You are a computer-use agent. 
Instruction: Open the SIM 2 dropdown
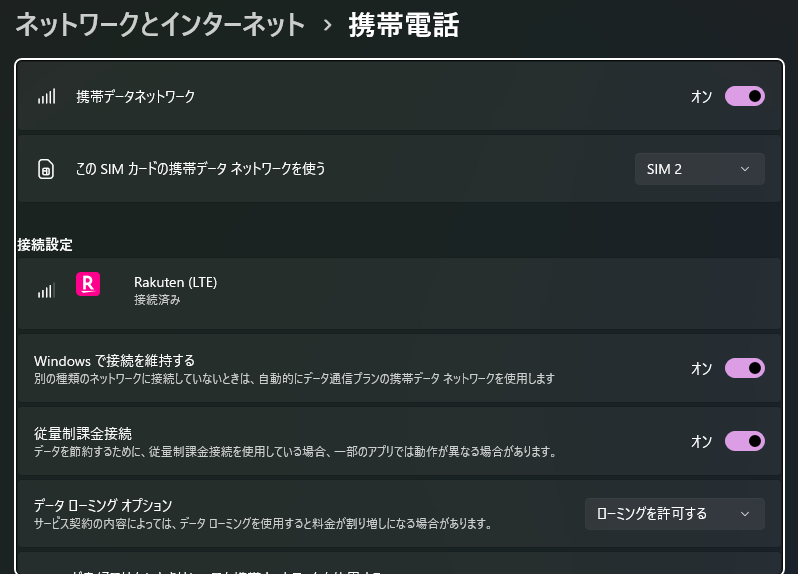click(699, 170)
